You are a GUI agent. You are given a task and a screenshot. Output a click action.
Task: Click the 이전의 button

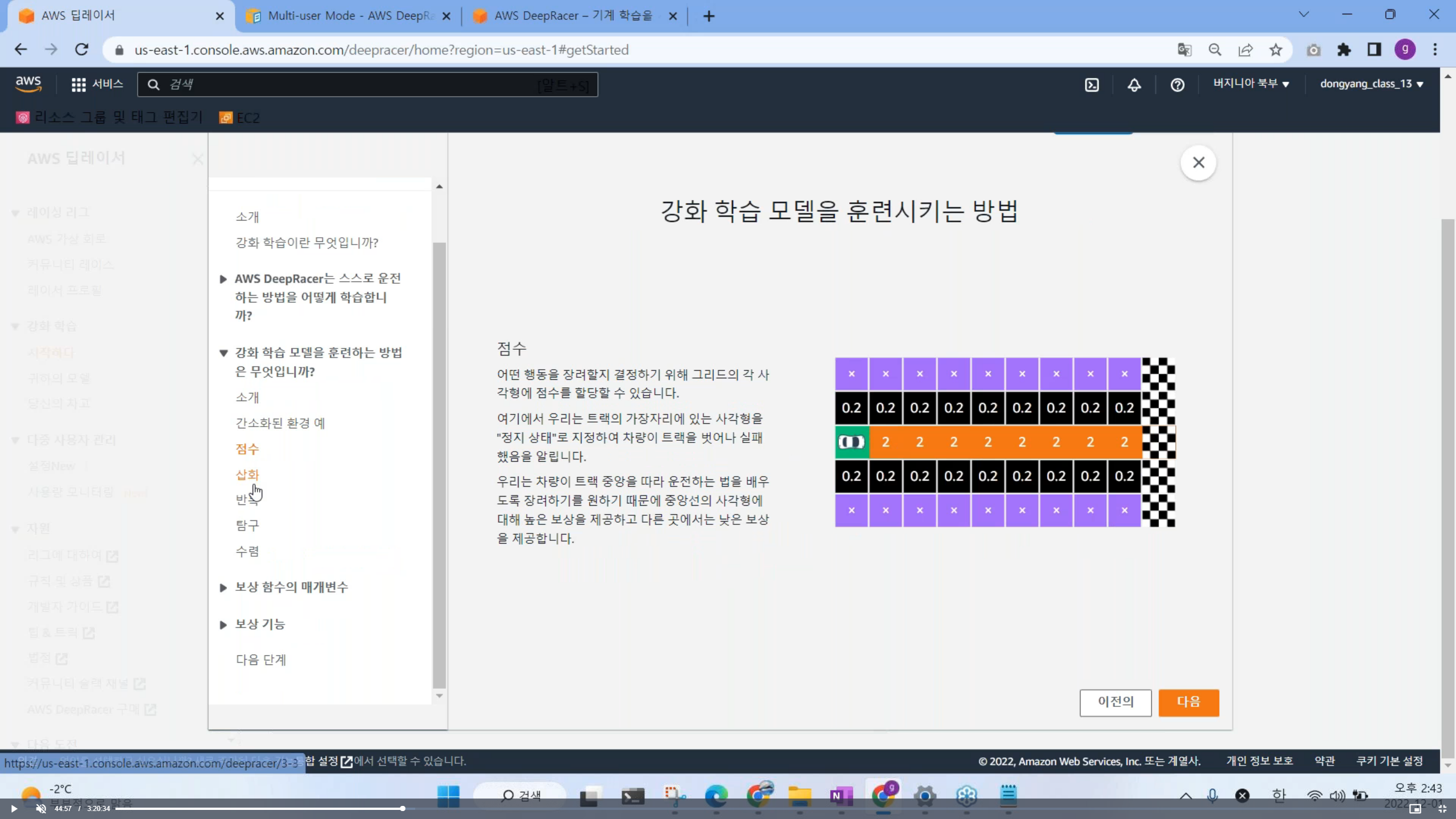click(x=1115, y=702)
